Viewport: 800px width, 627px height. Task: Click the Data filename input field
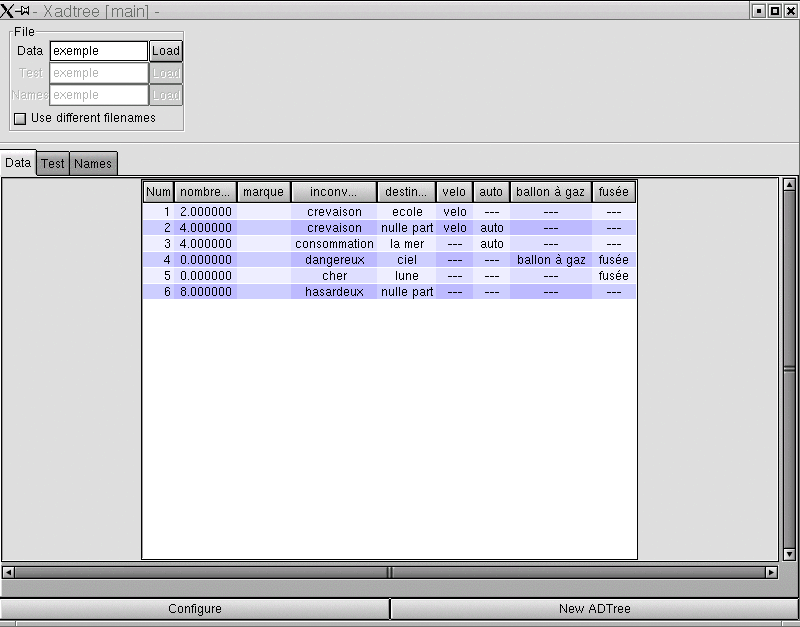tap(98, 51)
